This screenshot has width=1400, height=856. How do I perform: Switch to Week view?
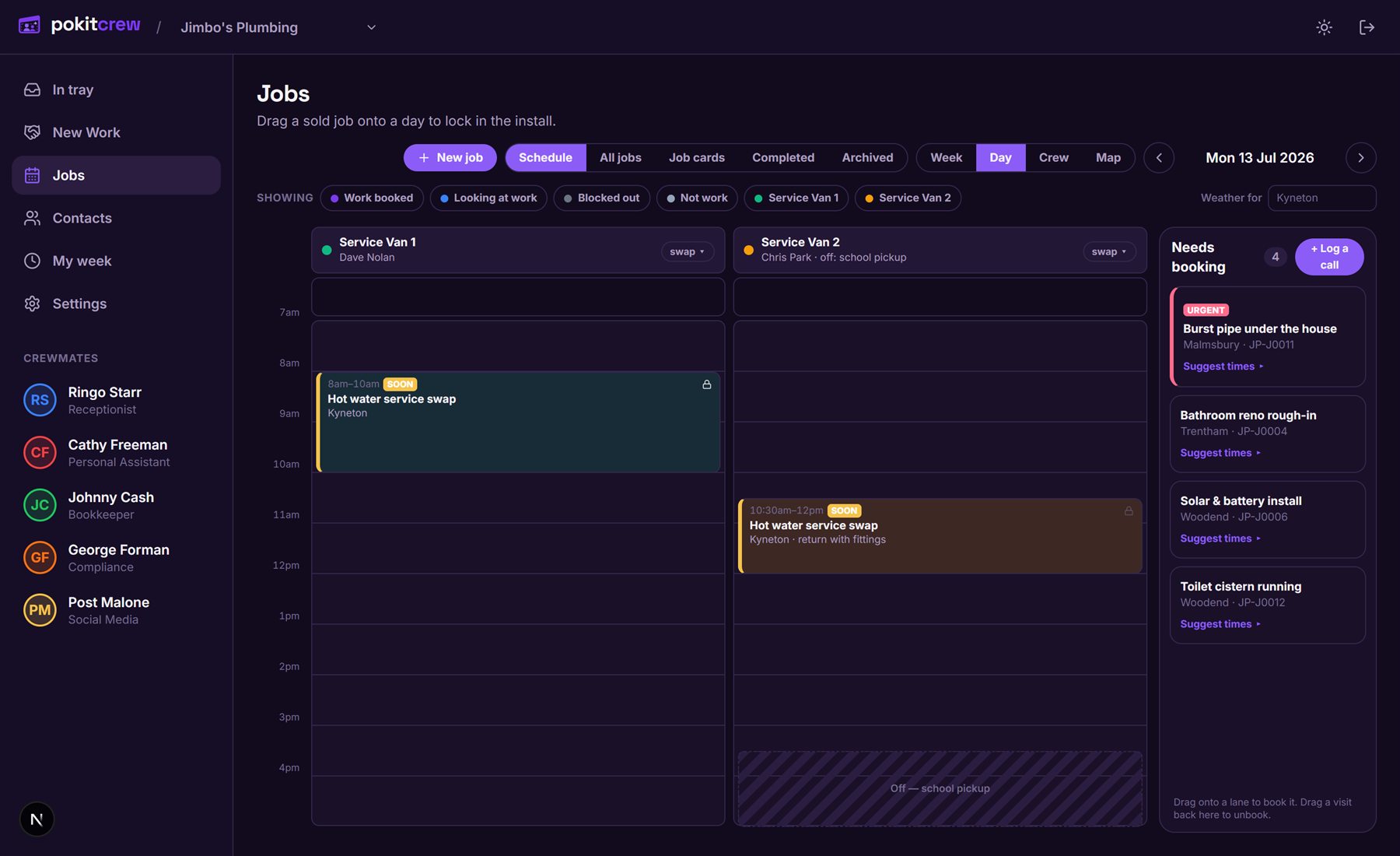(947, 157)
